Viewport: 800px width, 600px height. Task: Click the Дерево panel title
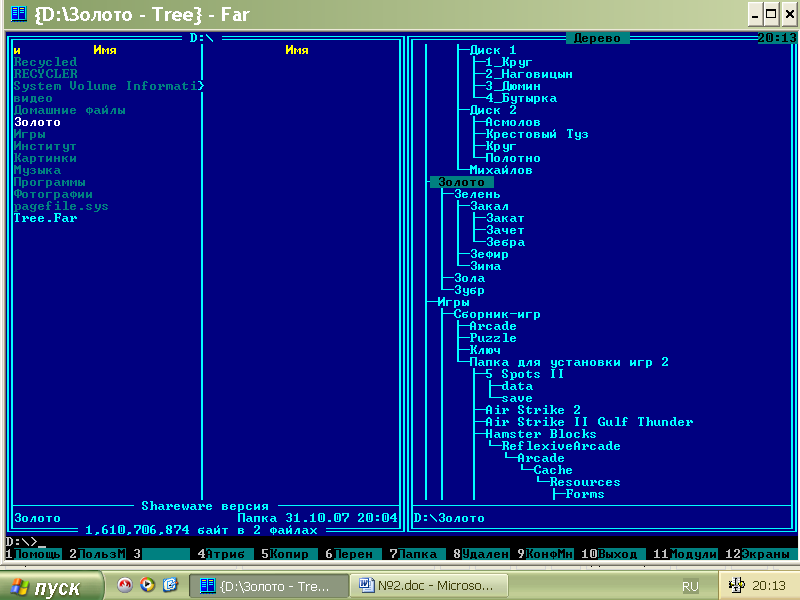click(597, 38)
